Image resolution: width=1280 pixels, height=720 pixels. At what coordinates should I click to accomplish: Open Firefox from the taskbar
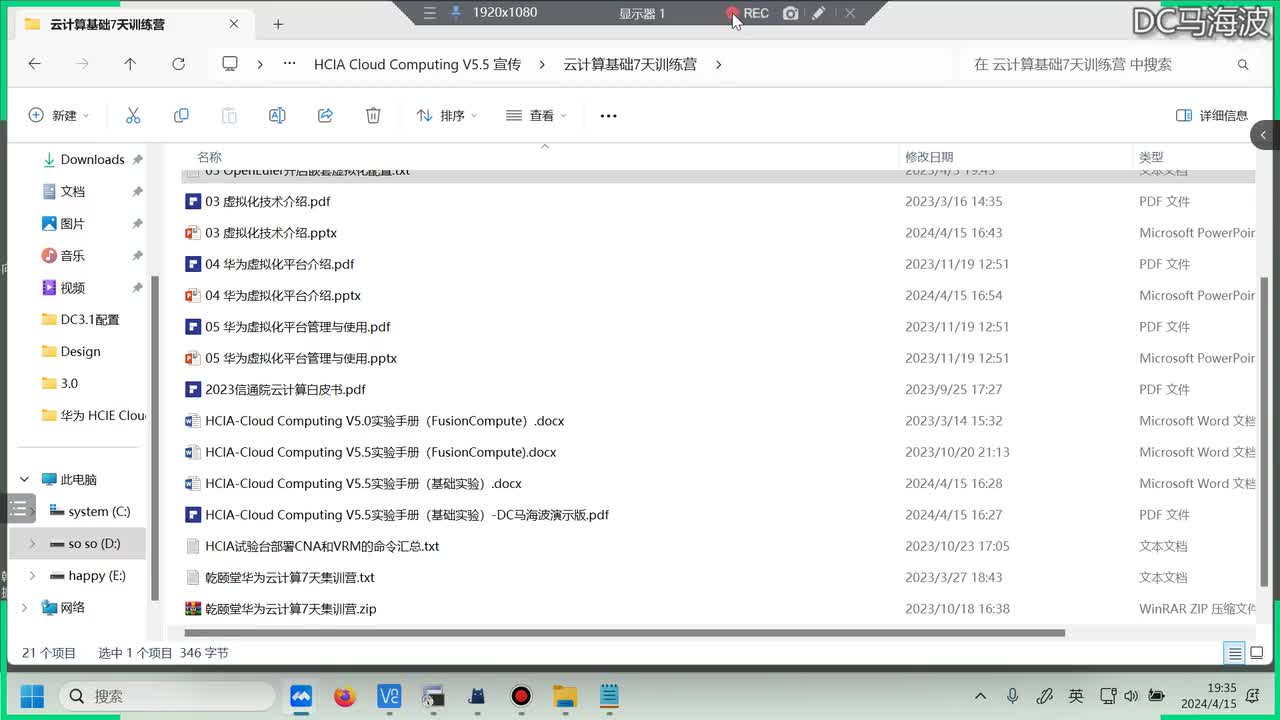pos(345,696)
